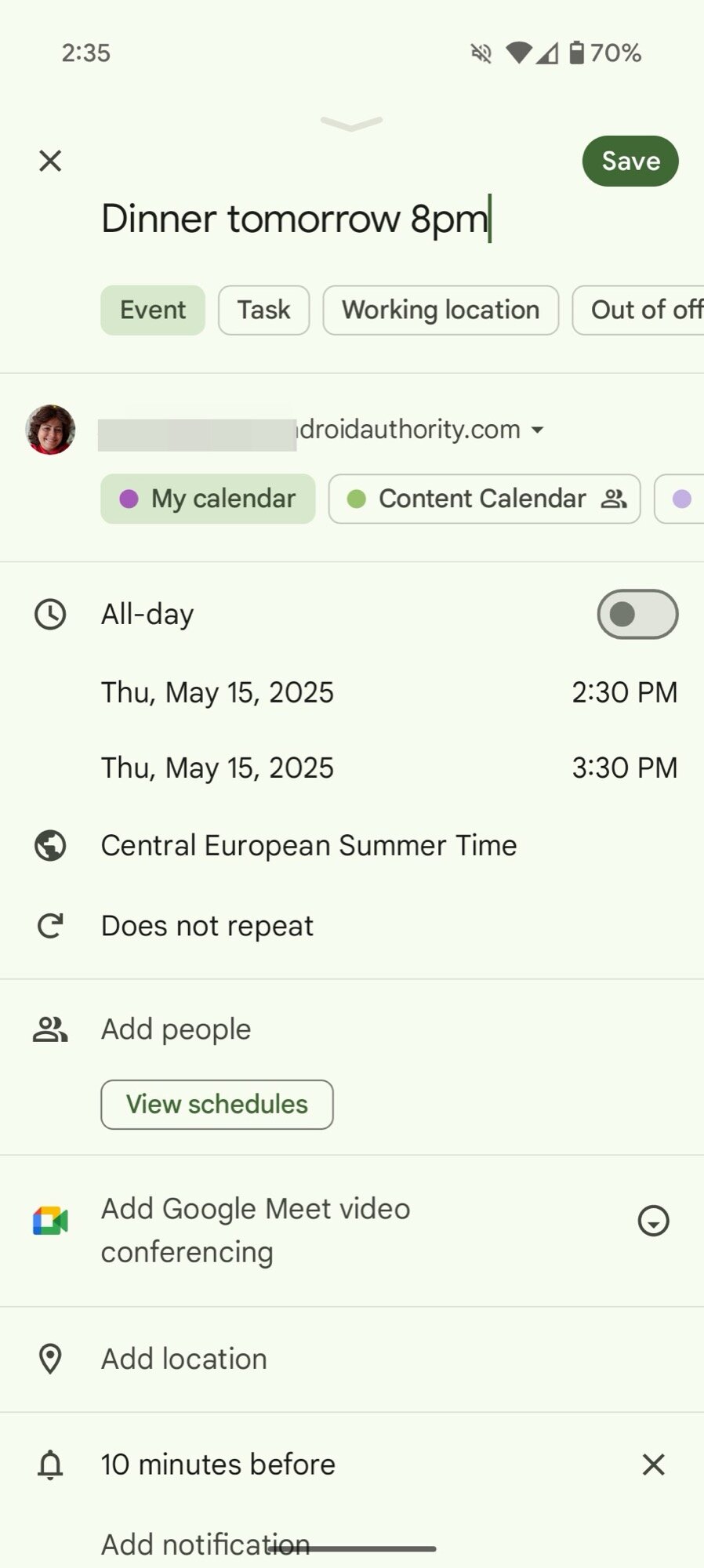Open the account selector dropdown arrow

coord(538,430)
